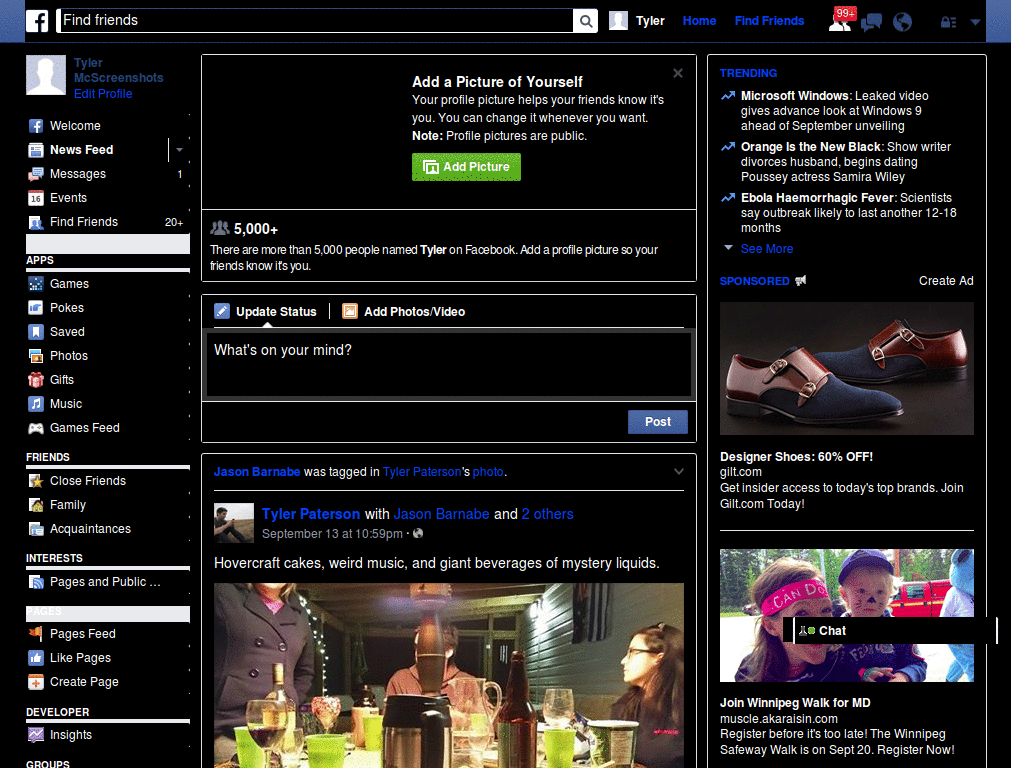
Task: Open friend requests icon with 99+ badge
Action: tap(840, 21)
